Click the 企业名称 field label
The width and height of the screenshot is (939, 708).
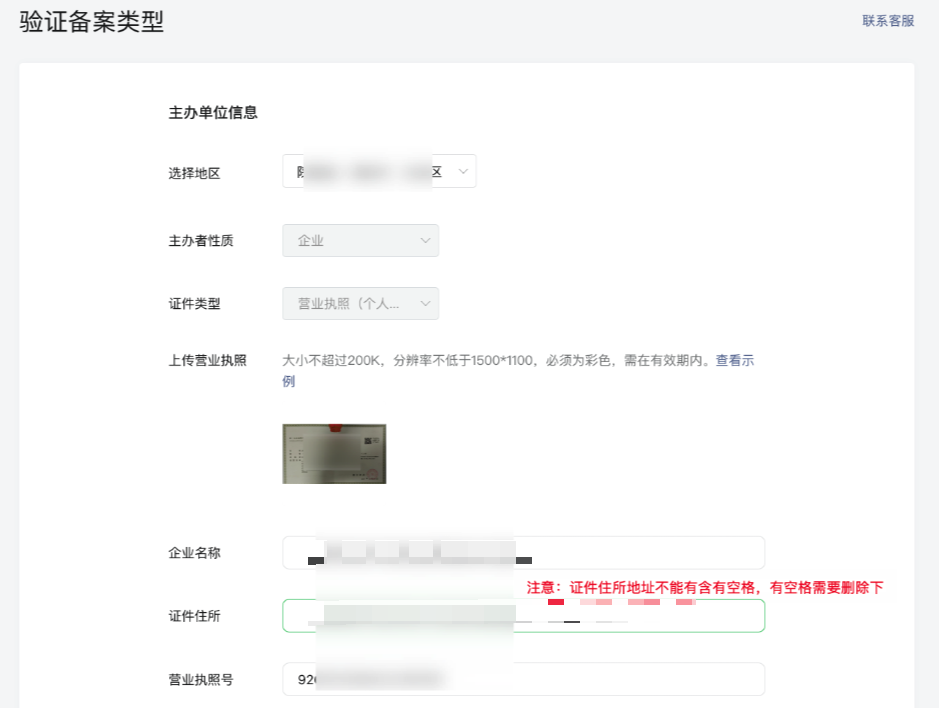(194, 553)
